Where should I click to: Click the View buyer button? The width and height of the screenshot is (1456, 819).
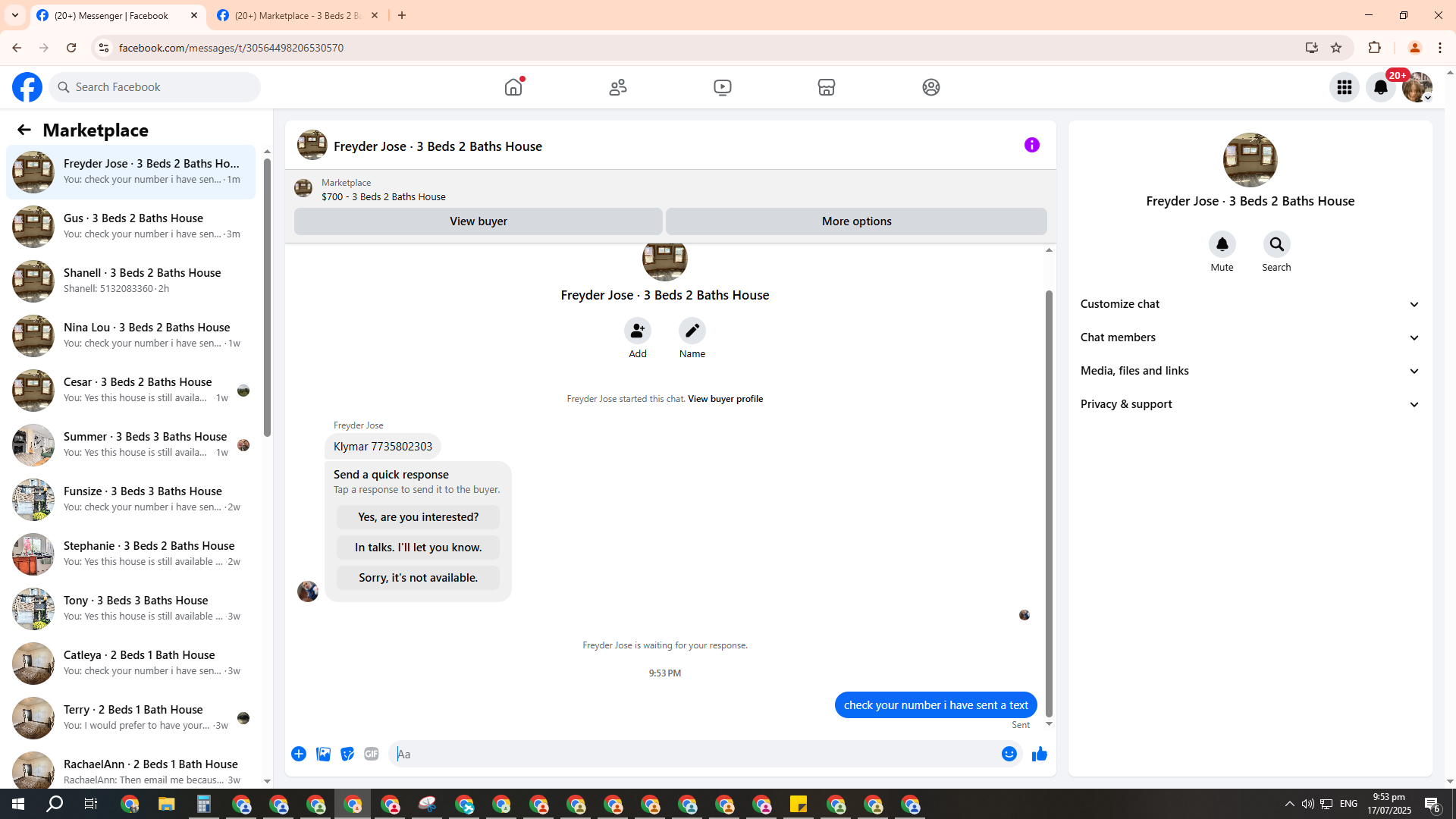coord(479,221)
